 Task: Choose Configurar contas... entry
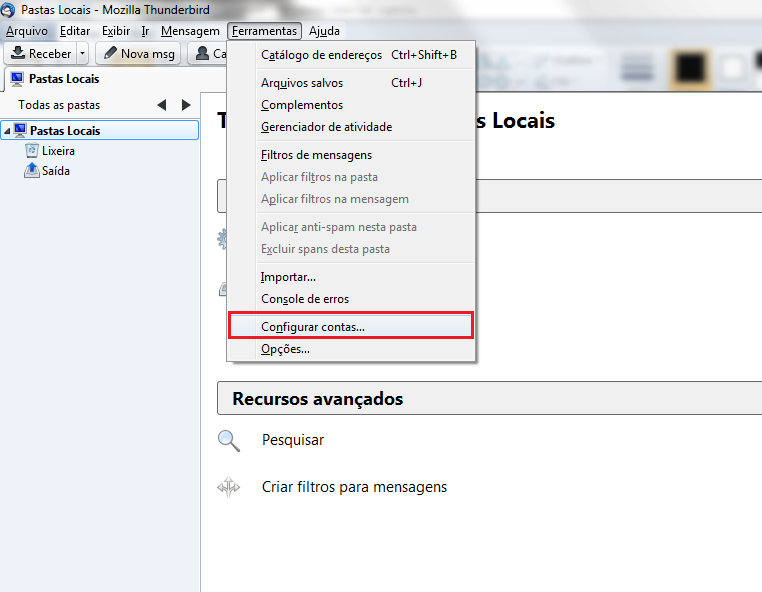351,327
